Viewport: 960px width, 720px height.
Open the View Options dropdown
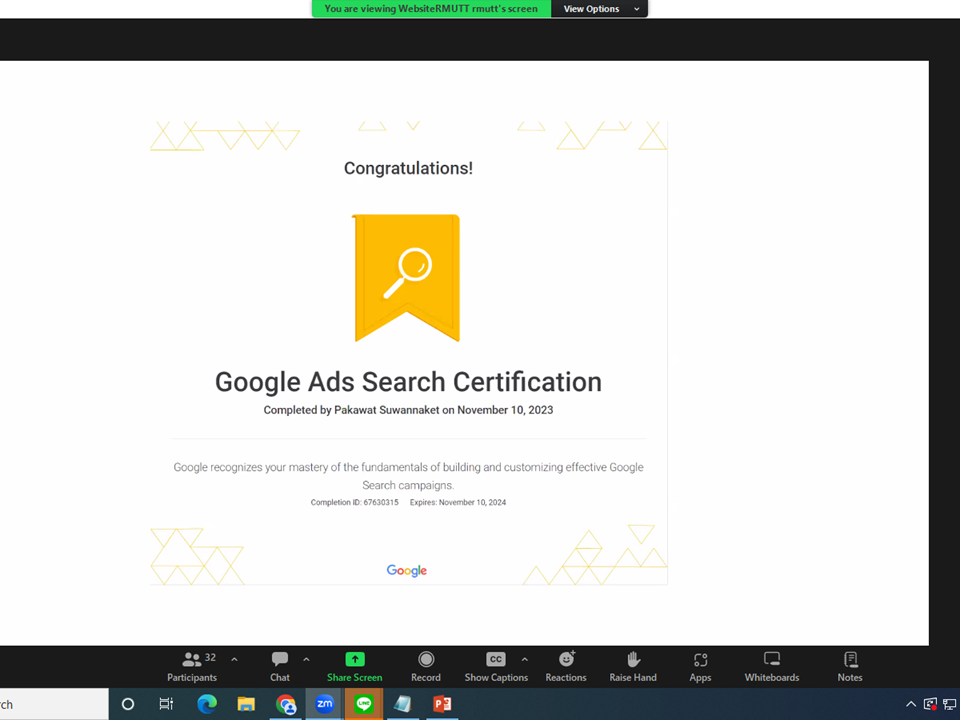tap(599, 9)
